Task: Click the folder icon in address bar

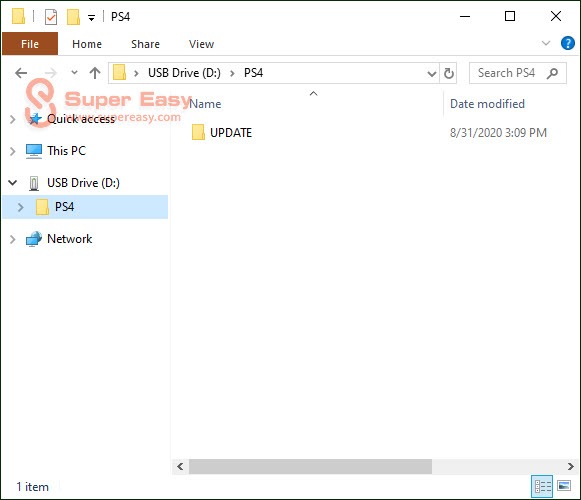Action: click(x=119, y=72)
